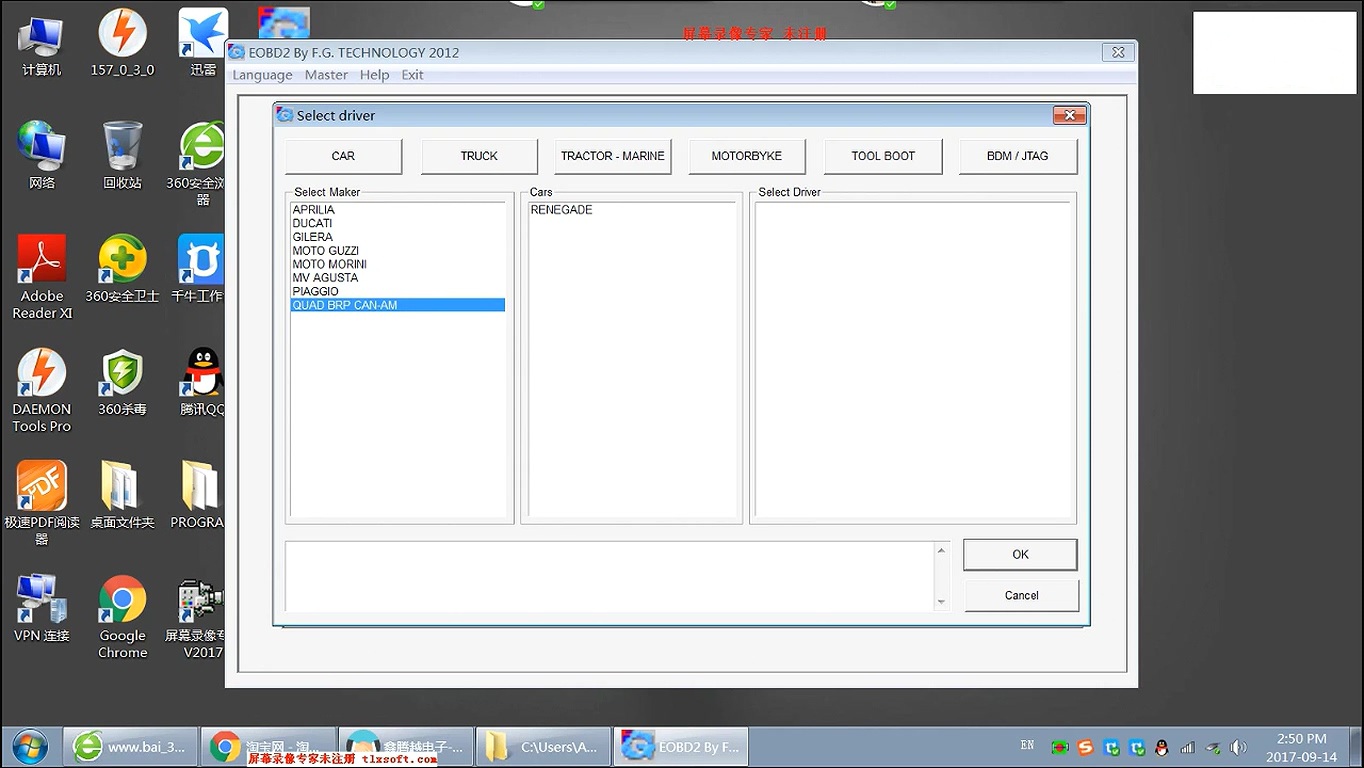Screen dimensions: 1364x768
Task: Click the Exit menu item
Action: pyautogui.click(x=412, y=75)
